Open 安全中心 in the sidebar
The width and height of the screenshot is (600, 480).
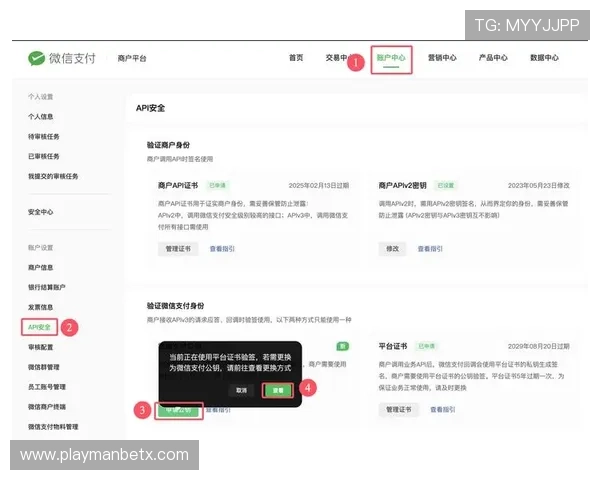coord(41,212)
